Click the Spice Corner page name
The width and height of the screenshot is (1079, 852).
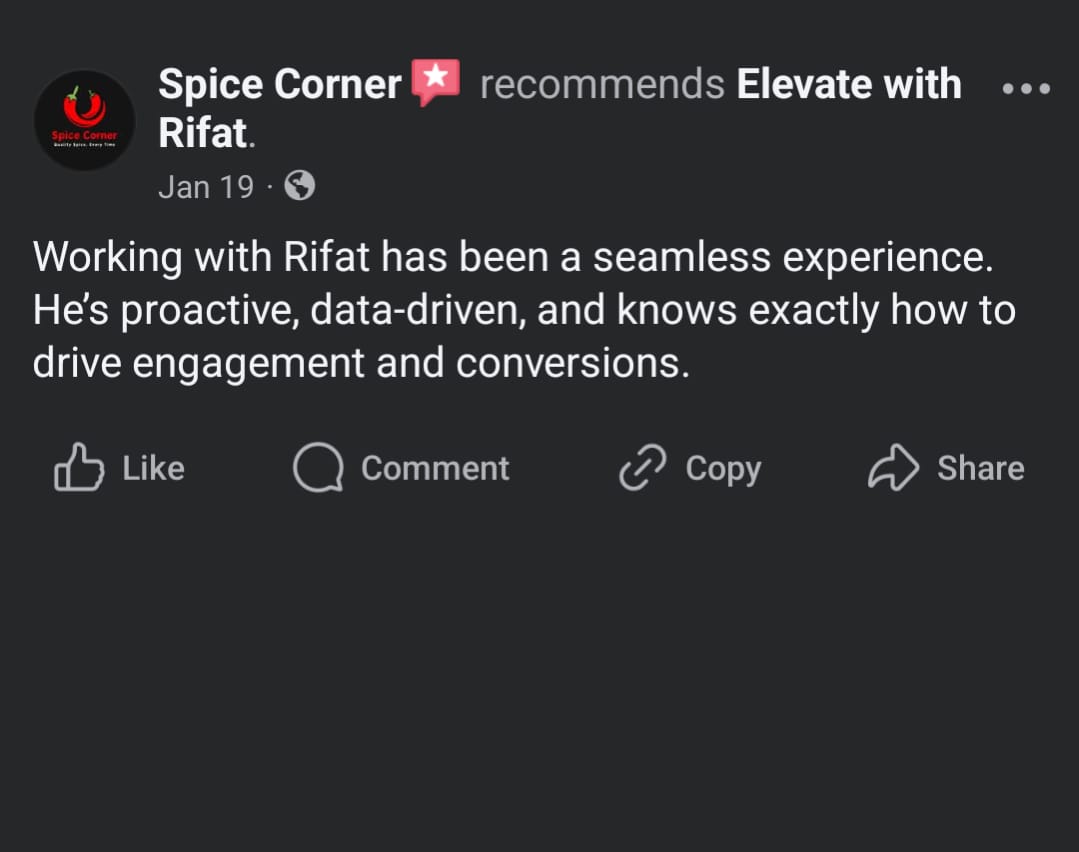click(279, 84)
